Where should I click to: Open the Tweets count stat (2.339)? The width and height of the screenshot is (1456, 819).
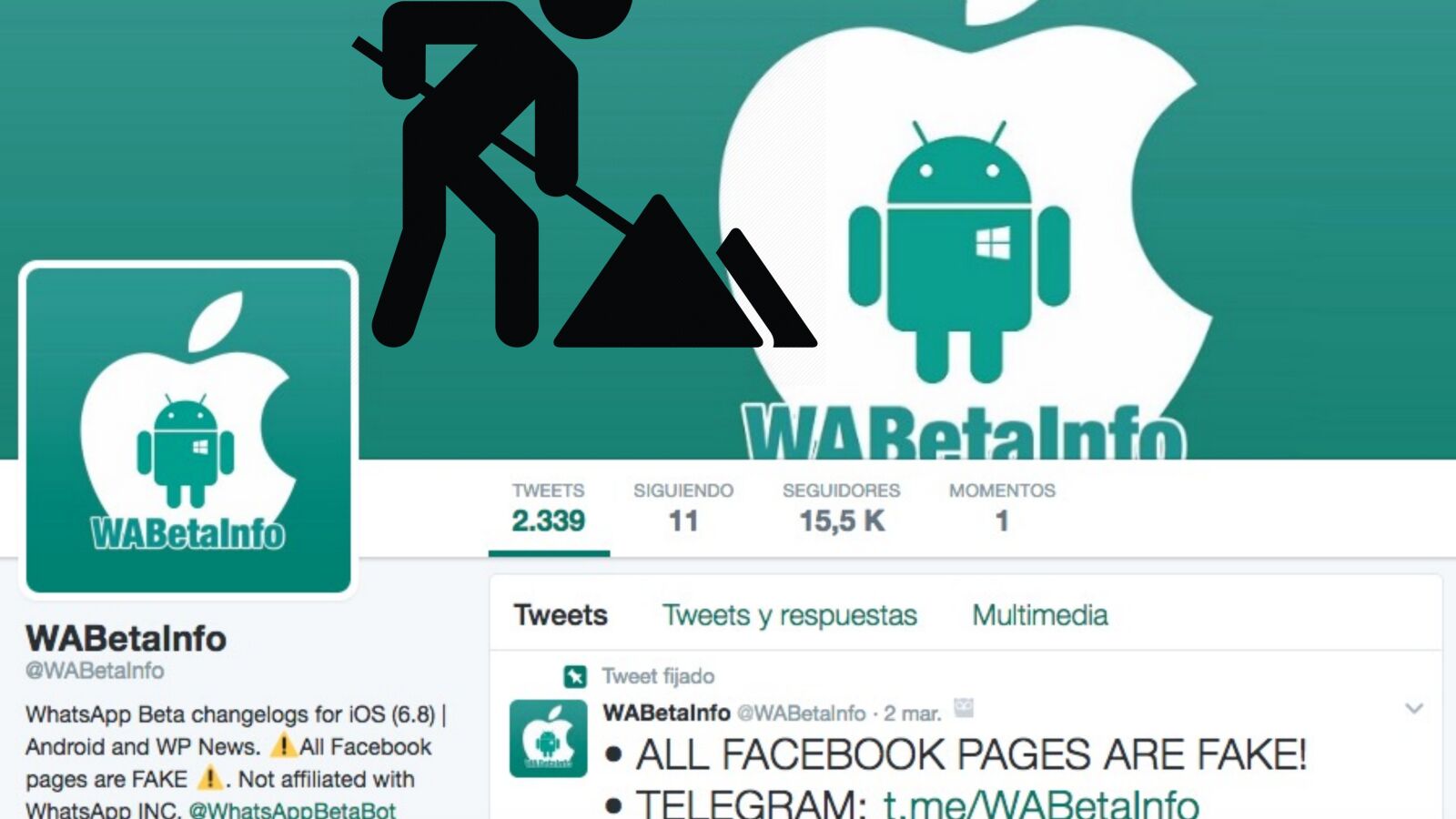[548, 509]
